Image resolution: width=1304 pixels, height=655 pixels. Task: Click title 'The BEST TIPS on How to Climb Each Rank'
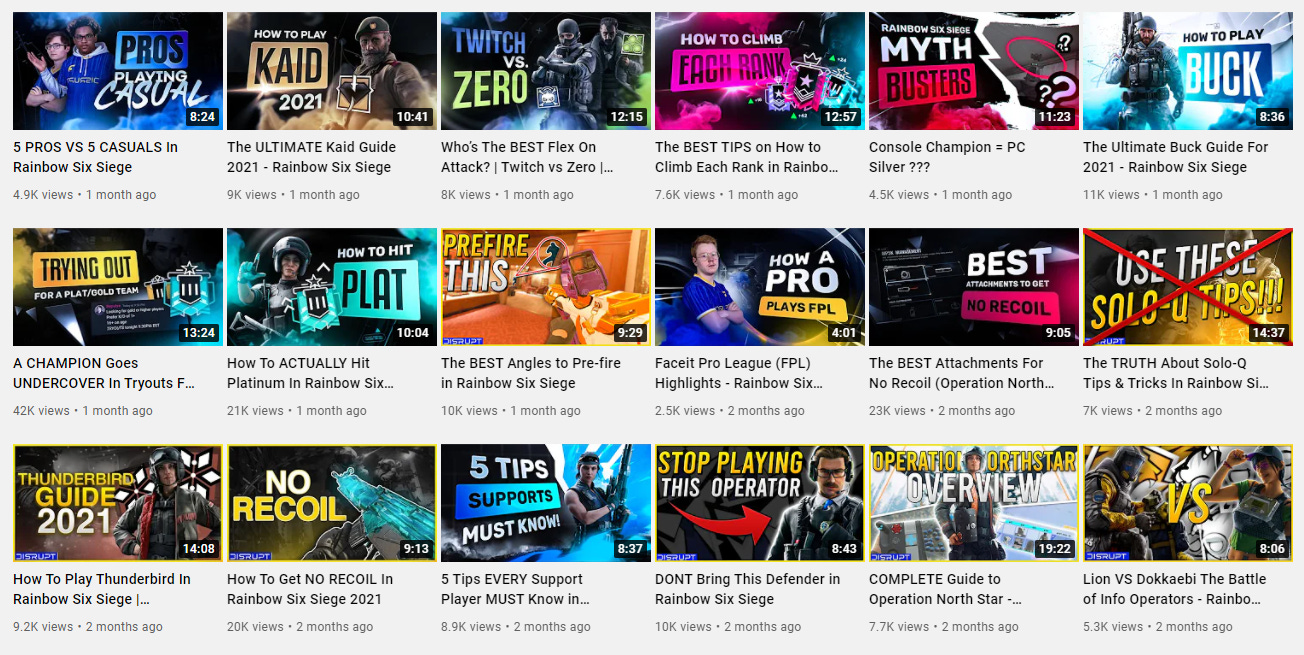click(x=748, y=157)
